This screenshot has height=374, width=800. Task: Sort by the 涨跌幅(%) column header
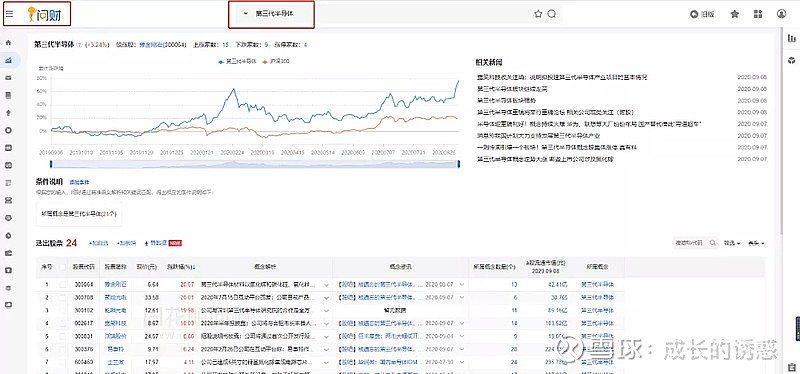pos(181,267)
